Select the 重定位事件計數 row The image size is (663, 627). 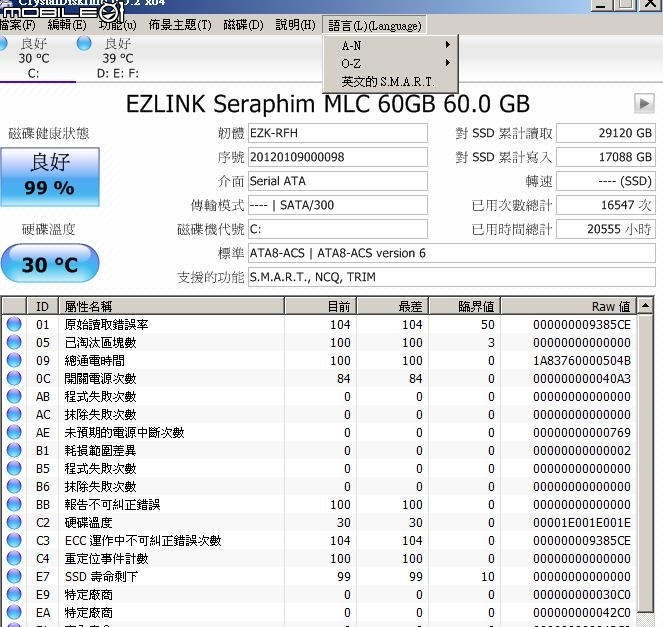(319, 558)
